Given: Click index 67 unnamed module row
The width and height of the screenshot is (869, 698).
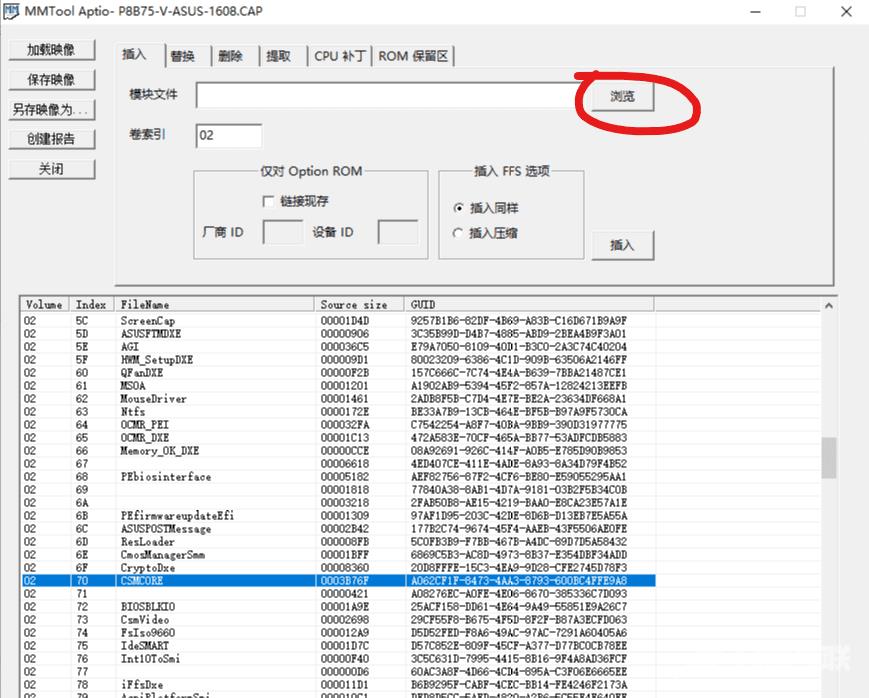Looking at the screenshot, I should click(x=338, y=464).
